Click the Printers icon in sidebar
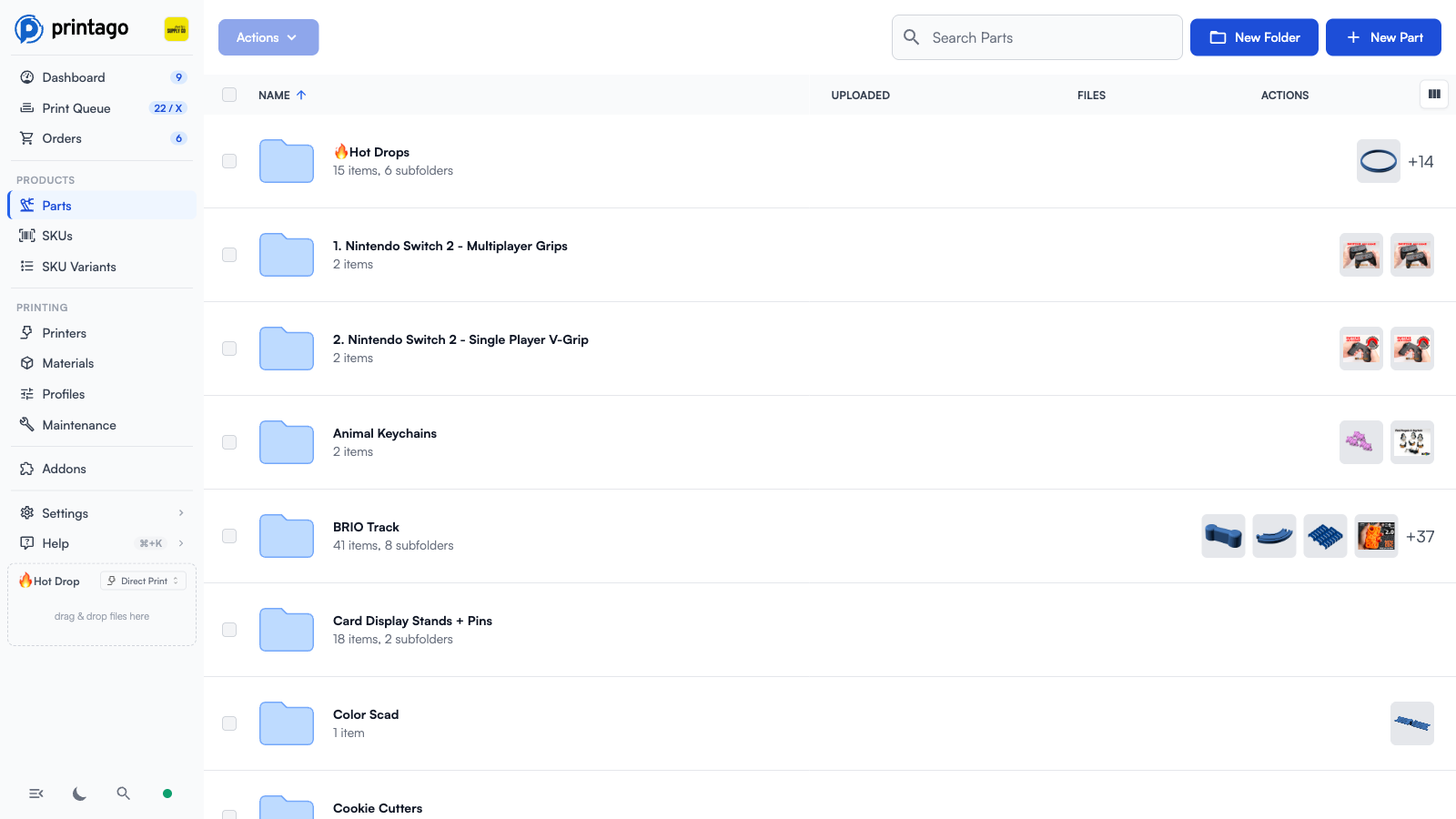This screenshot has width=1456, height=819. [x=27, y=333]
